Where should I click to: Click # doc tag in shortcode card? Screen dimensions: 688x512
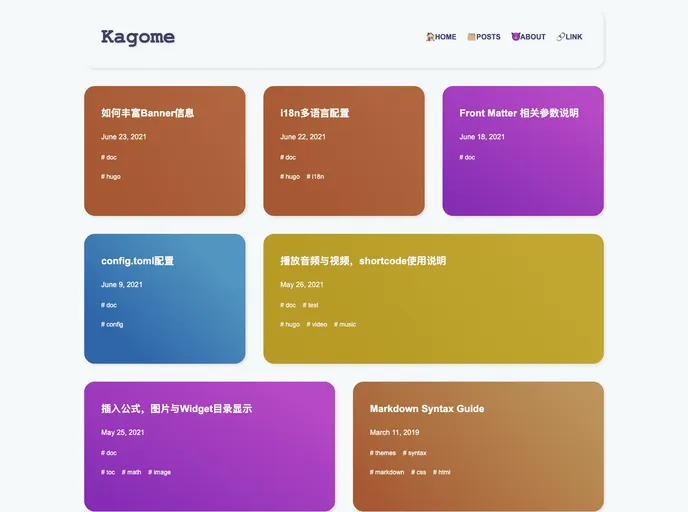point(288,305)
